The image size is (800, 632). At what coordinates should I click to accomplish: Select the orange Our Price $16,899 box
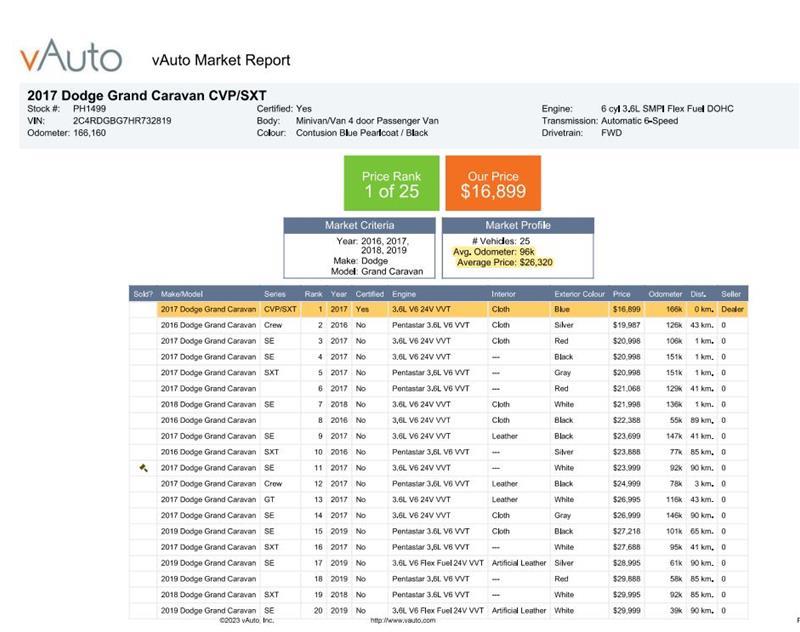point(493,183)
